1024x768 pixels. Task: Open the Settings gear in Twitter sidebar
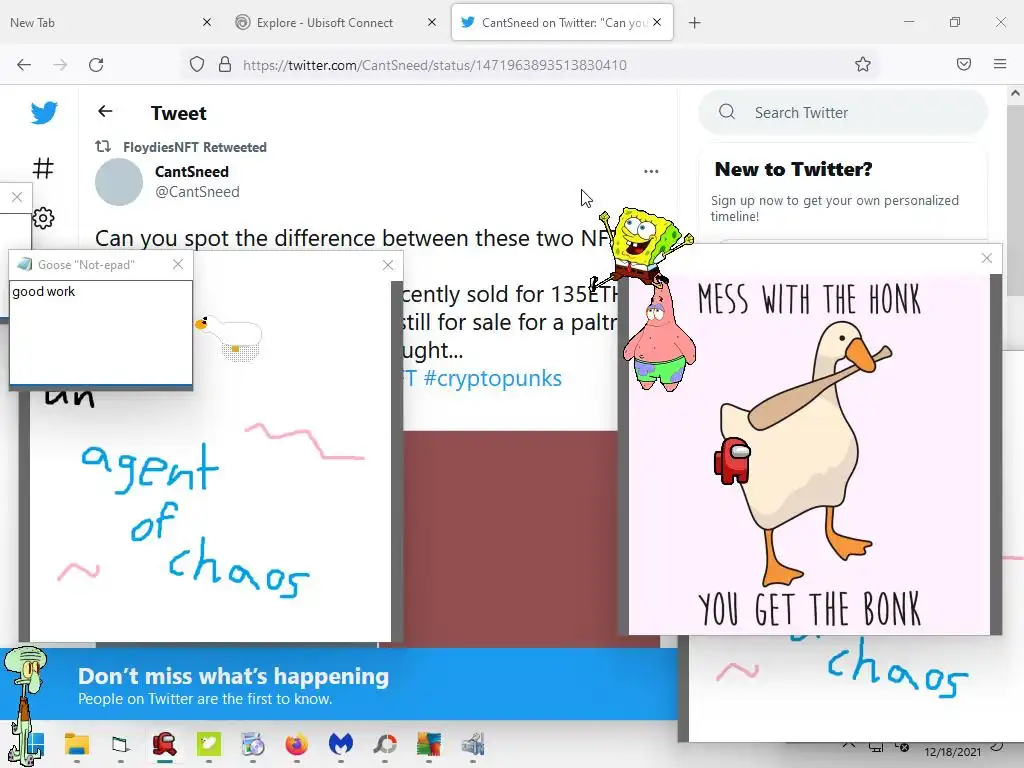click(x=43, y=217)
